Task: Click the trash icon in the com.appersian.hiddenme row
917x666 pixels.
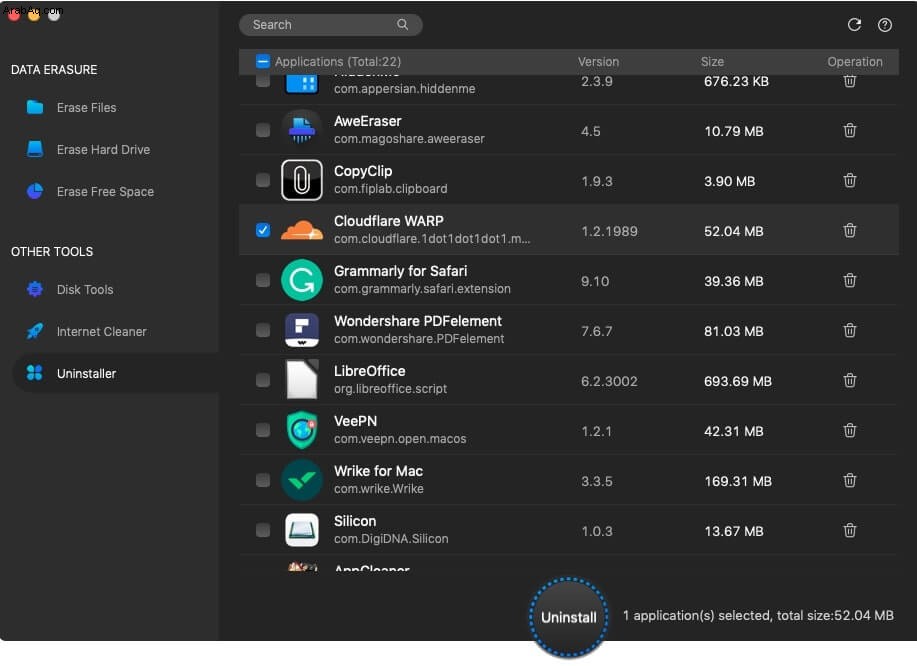Action: point(850,81)
